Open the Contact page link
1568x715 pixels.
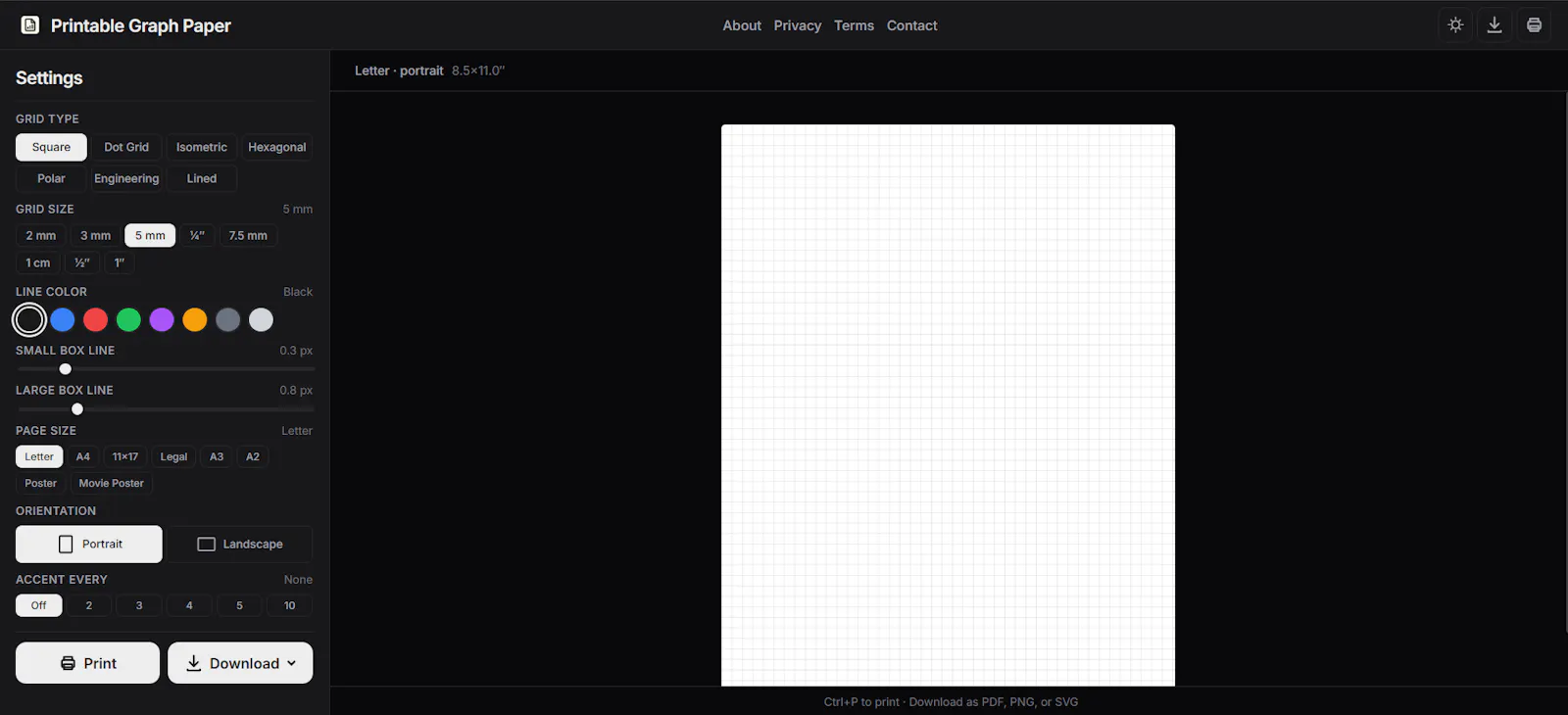(912, 25)
